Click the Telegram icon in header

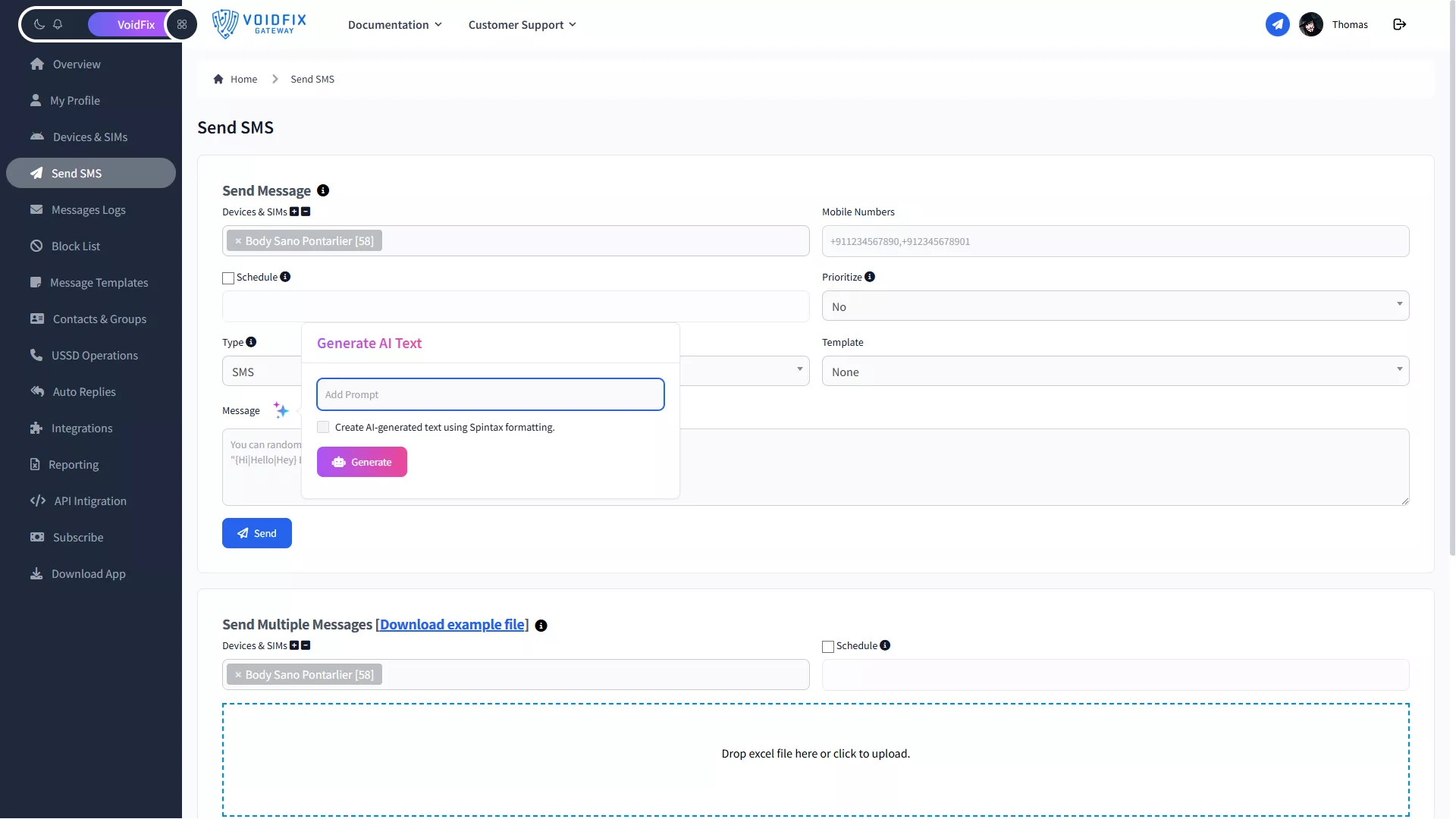point(1277,24)
